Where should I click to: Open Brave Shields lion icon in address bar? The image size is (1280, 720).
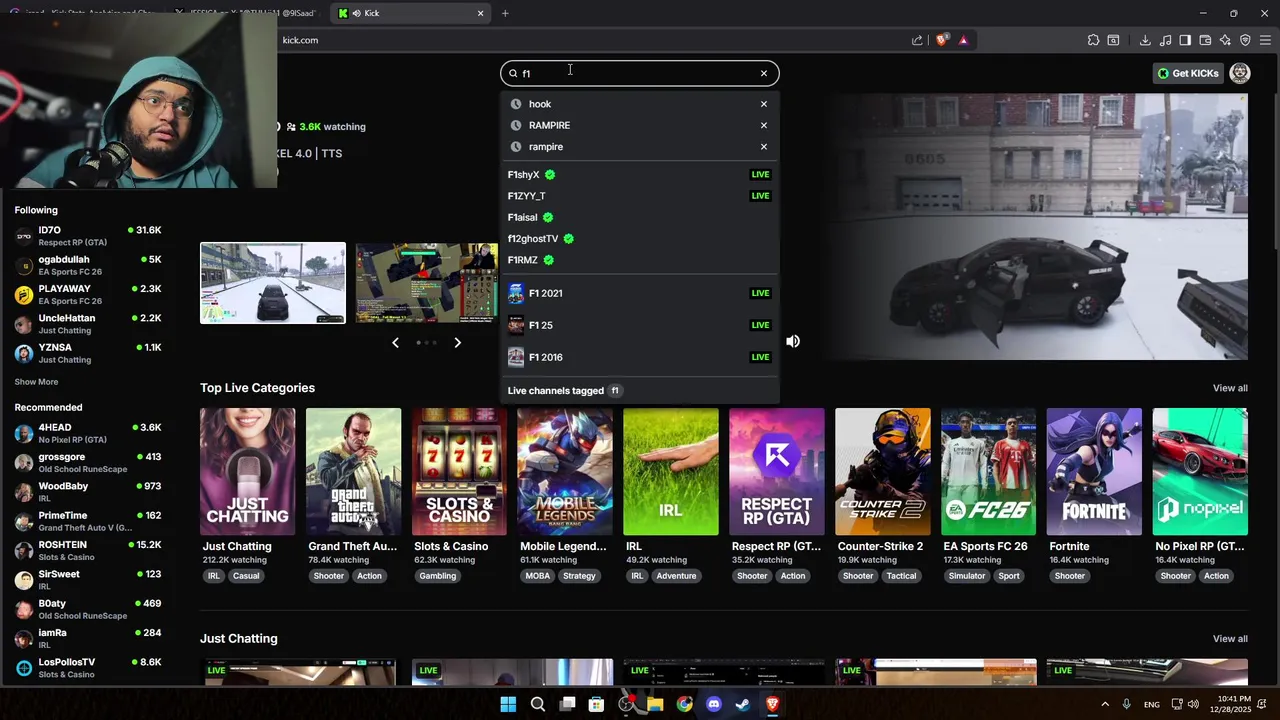coord(942,40)
